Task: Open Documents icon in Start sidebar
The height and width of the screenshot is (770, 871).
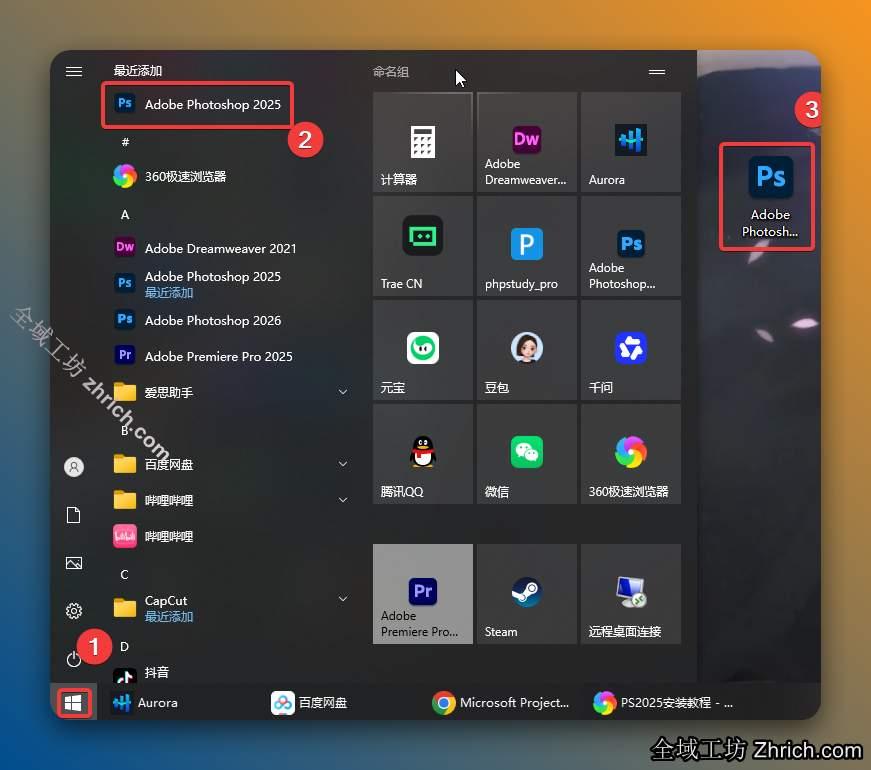Action: pos(73,515)
